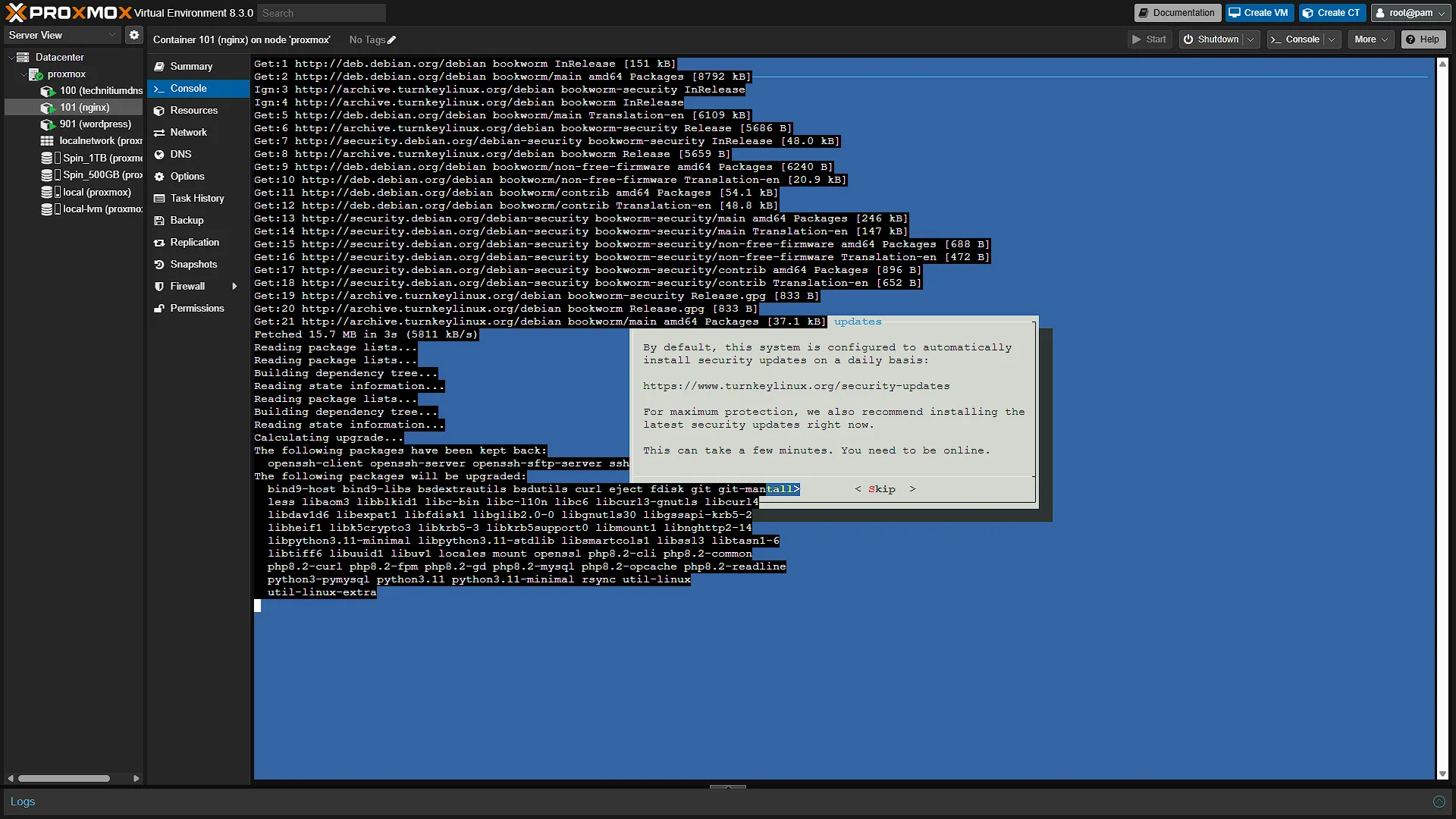
Task: Click the tree panel horizontal scrollbar
Action: click(64, 778)
